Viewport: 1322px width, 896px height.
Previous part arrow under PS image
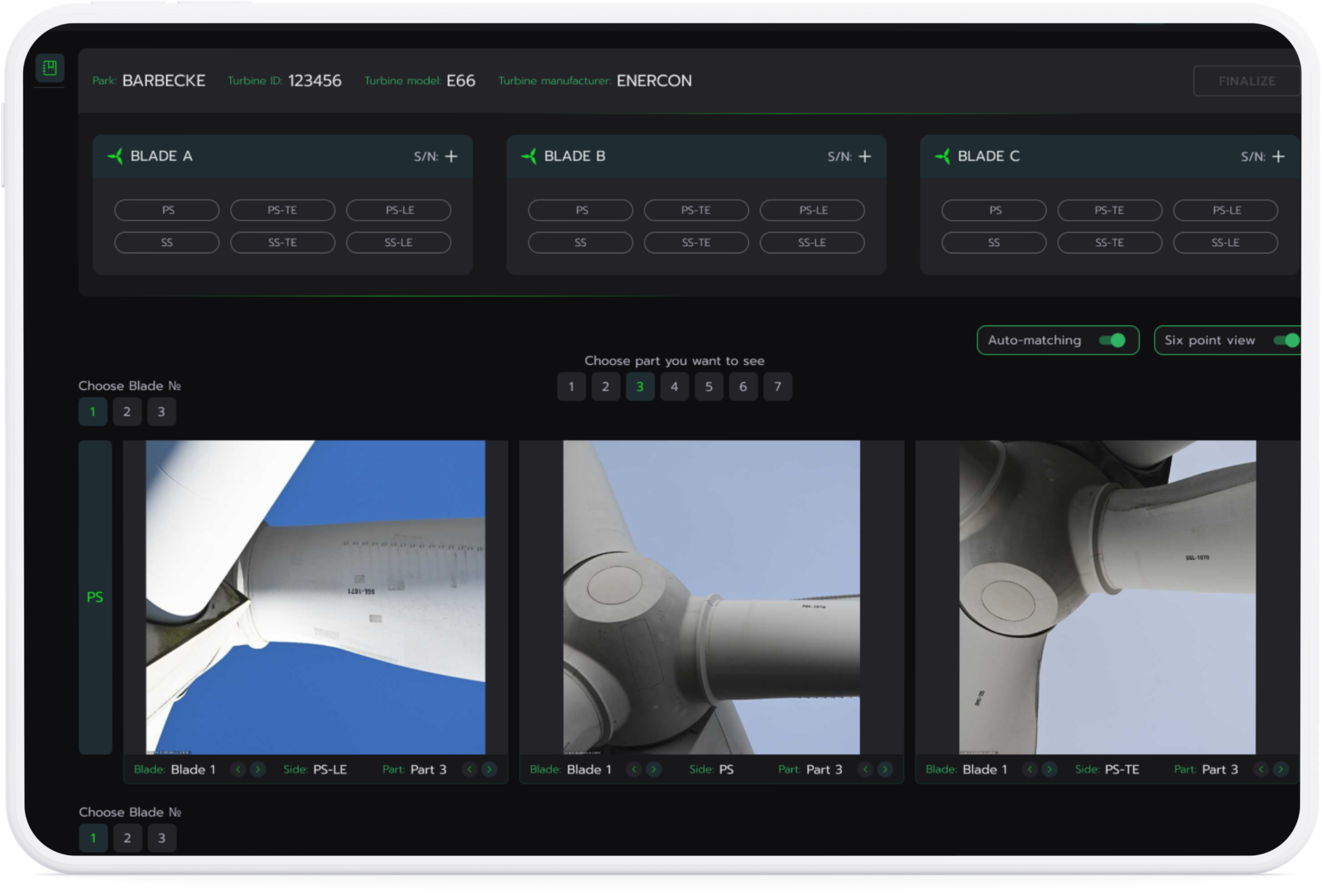pyautogui.click(x=865, y=769)
